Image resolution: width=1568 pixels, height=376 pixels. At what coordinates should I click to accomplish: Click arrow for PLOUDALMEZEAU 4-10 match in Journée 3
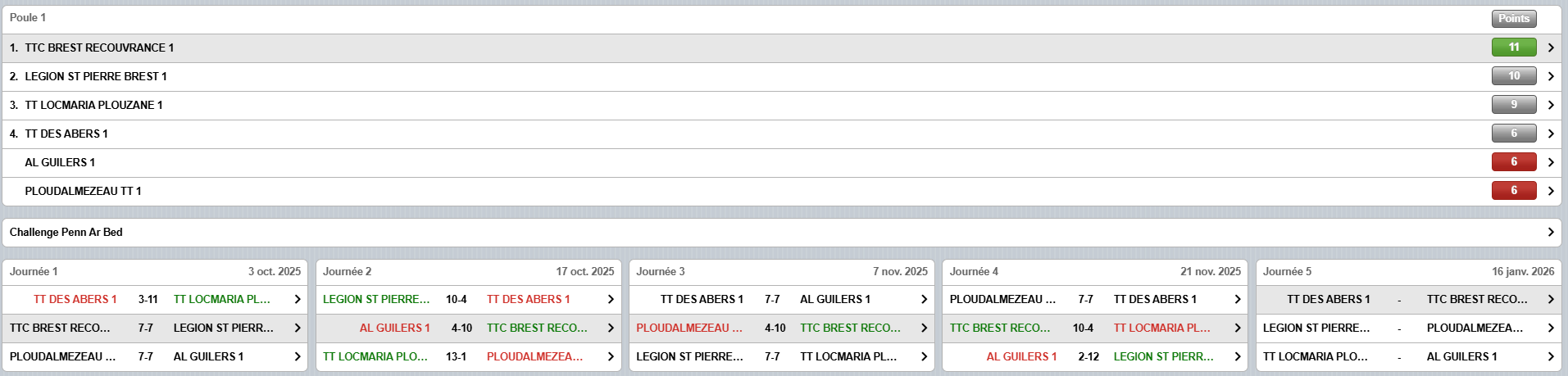tap(924, 328)
